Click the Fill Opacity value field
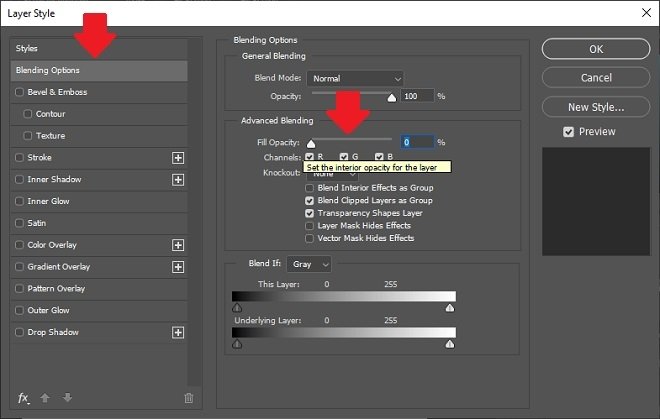Screen dimensions: 660x419 (417, 142)
